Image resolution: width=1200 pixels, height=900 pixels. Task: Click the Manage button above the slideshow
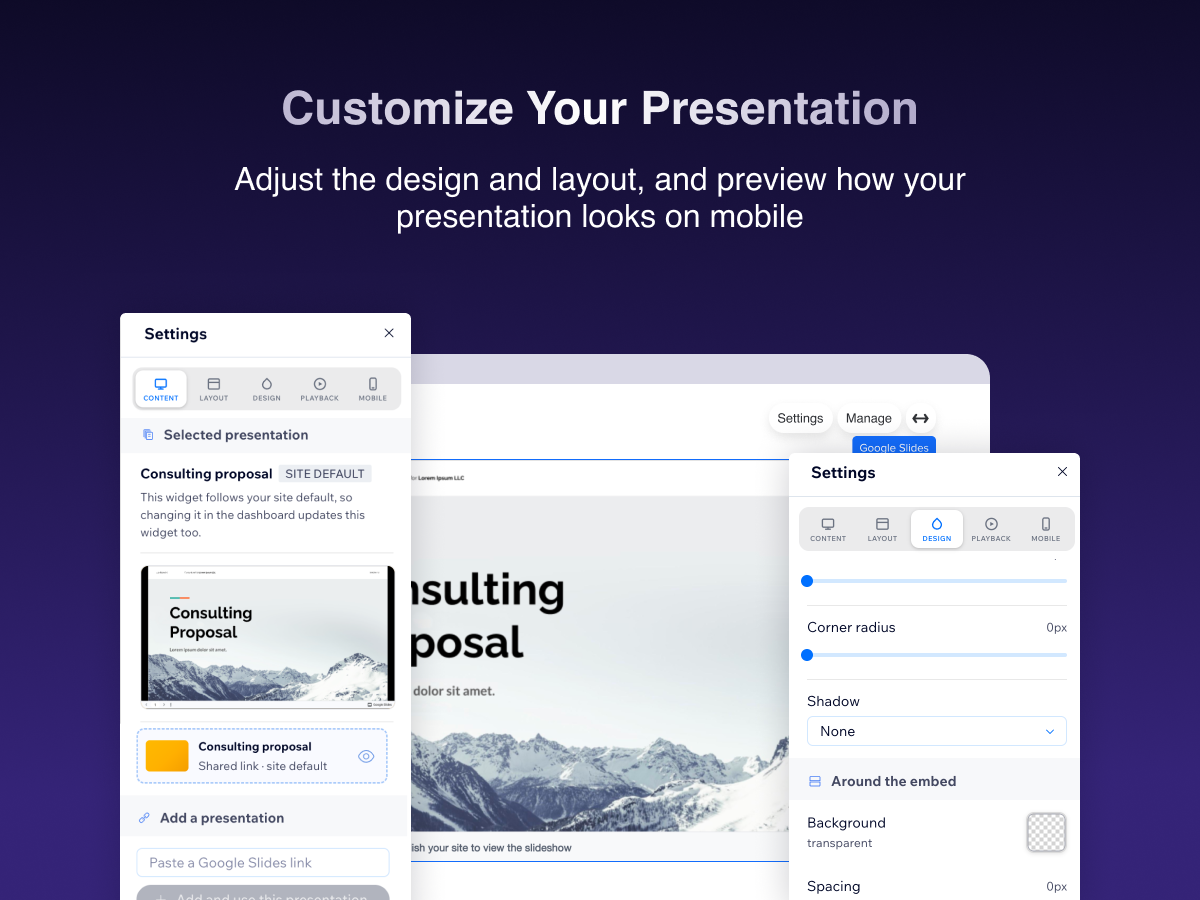click(868, 418)
